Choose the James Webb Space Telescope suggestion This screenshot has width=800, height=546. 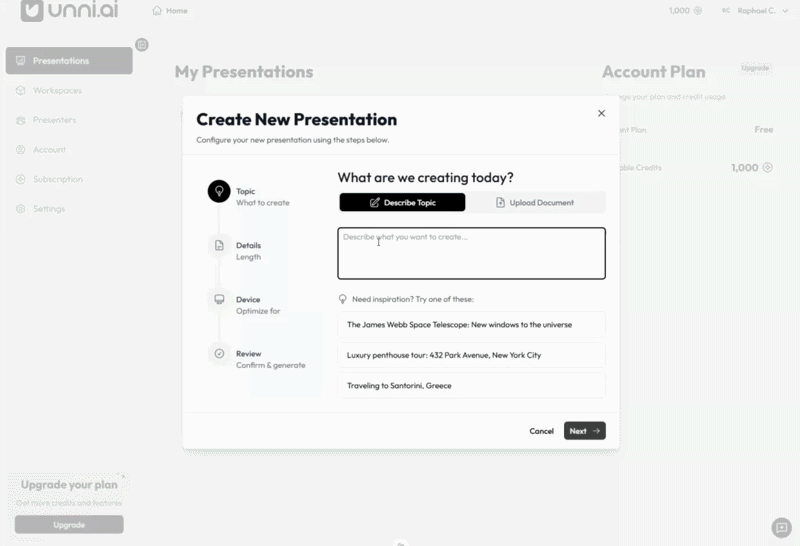[471, 325]
